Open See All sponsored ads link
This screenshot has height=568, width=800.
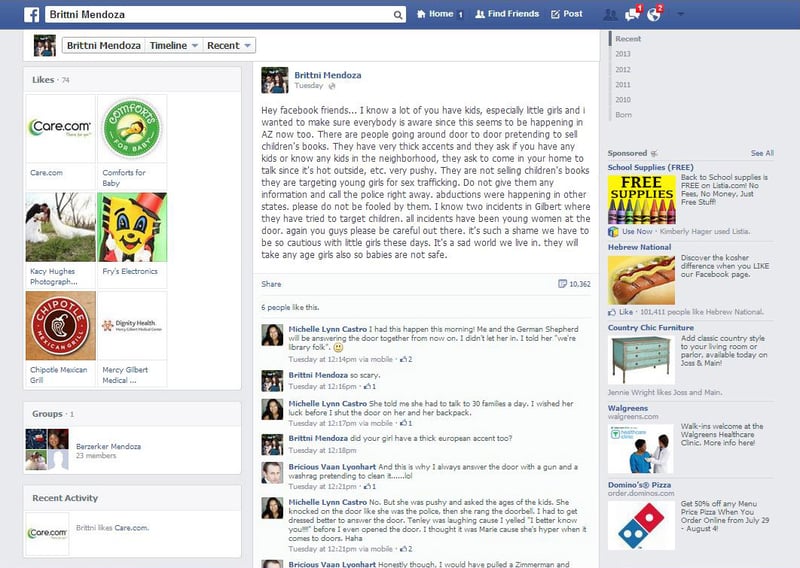762,153
